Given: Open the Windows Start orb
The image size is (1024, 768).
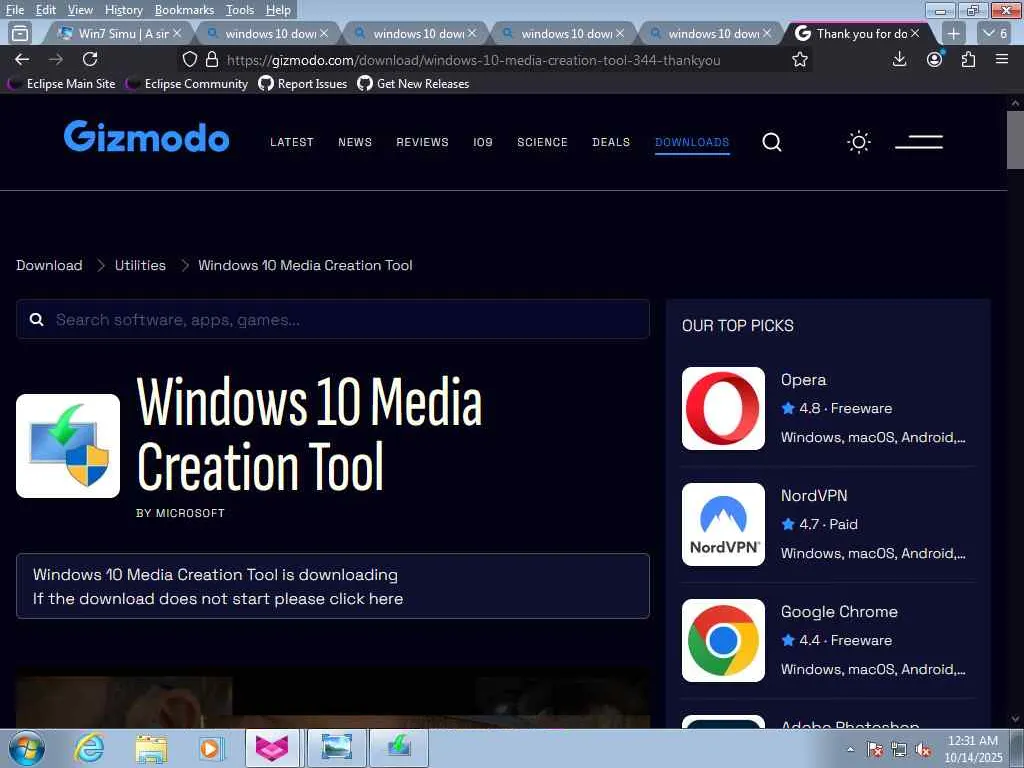Looking at the screenshot, I should click(27, 748).
